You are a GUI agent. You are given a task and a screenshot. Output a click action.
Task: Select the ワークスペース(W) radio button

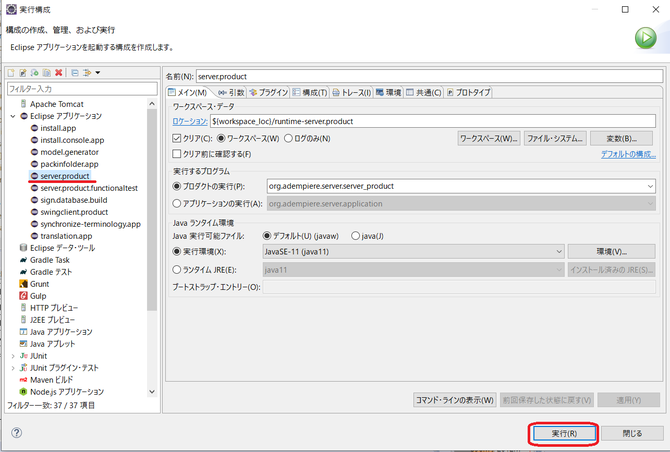(221, 138)
